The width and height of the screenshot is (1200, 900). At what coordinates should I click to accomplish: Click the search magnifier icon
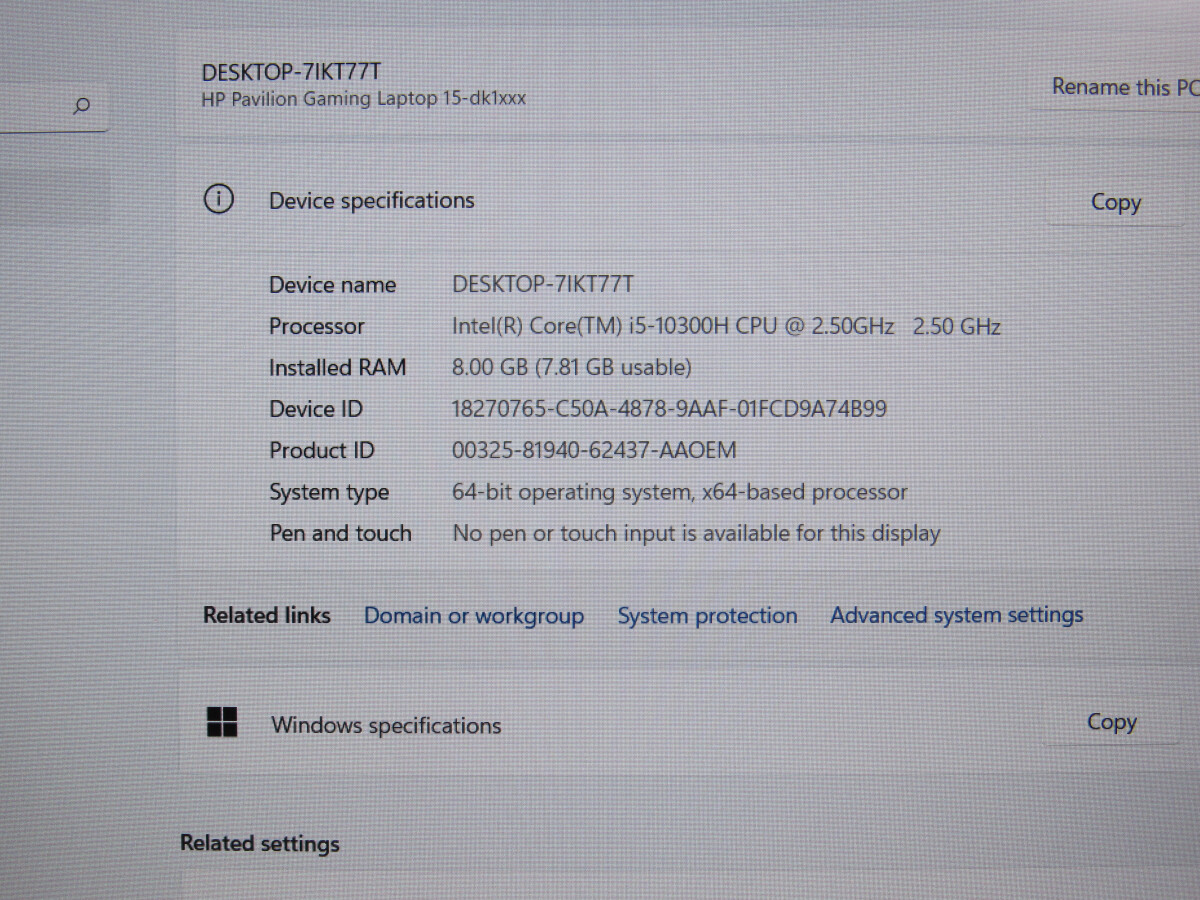[82, 105]
